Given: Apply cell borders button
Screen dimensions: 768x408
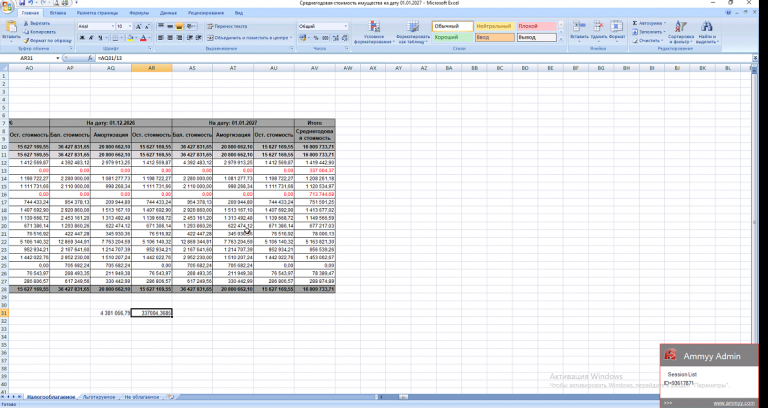Looking at the screenshot, I should [115, 38].
